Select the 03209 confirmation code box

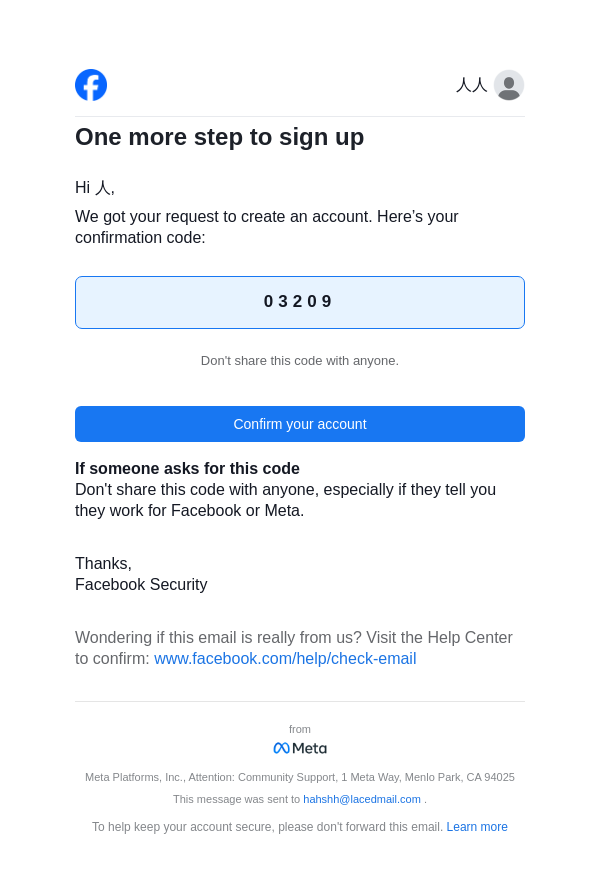[300, 302]
